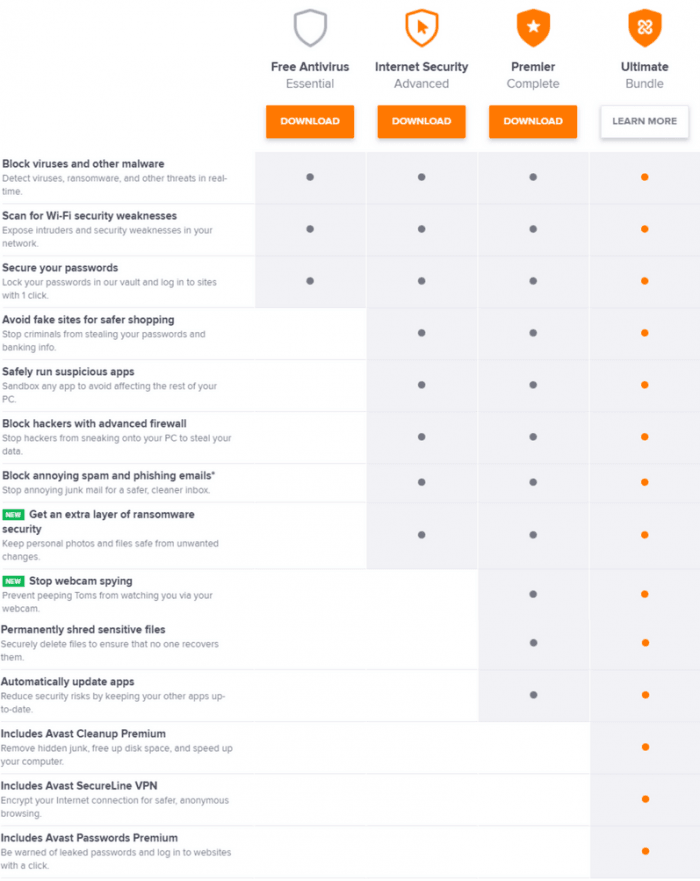Click the gray Free Antivirus dot for Secure your passwords
700x881 pixels.
(x=310, y=281)
